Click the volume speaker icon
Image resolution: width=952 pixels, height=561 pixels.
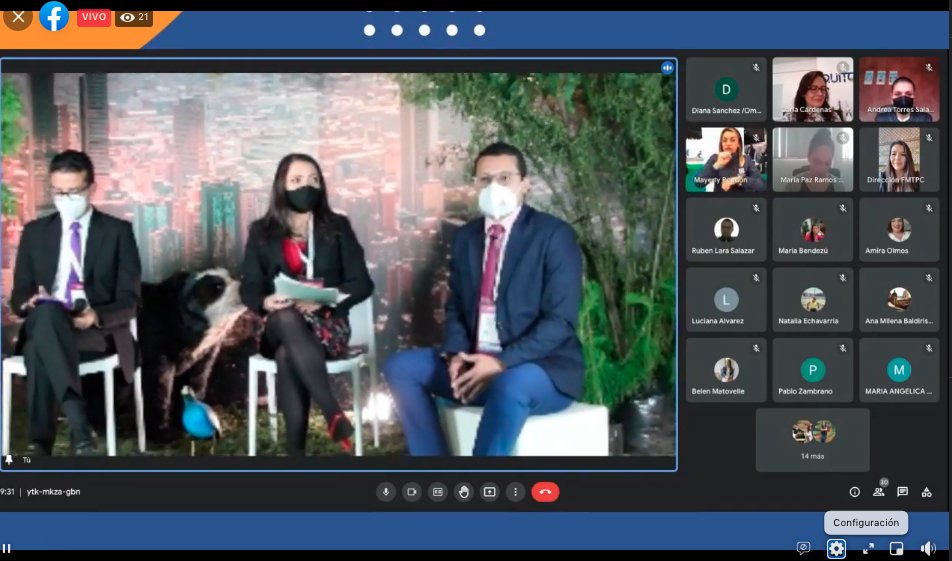[928, 548]
